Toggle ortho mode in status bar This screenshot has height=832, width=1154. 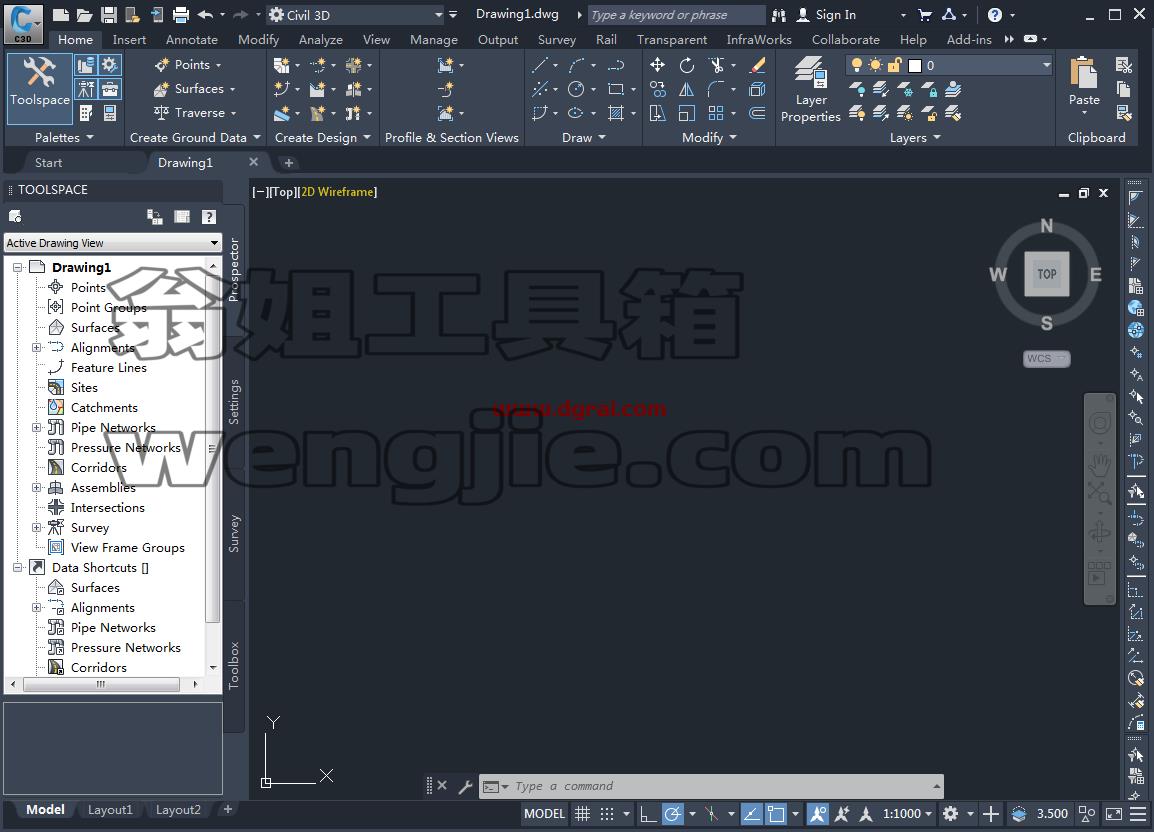648,814
